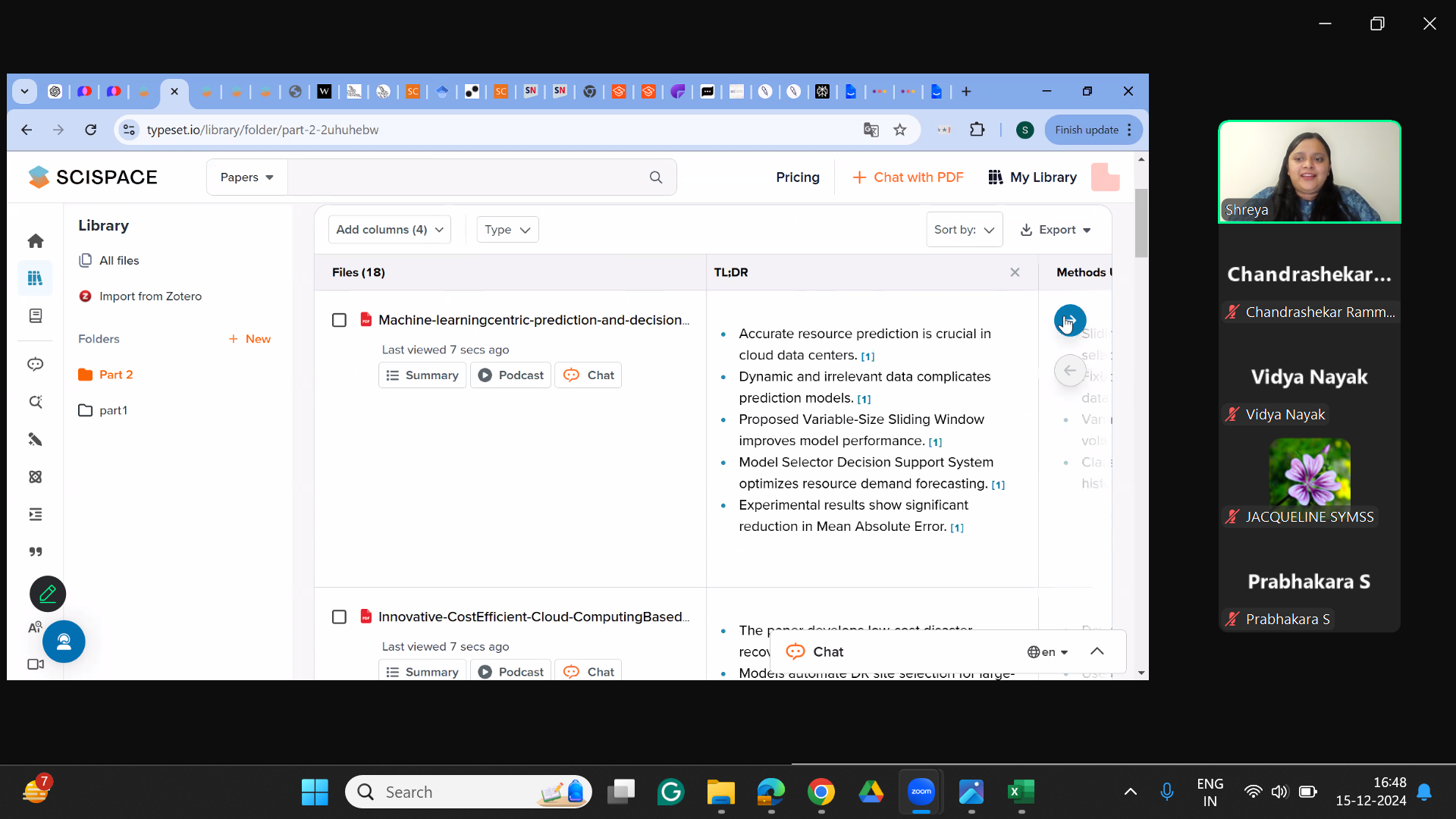Click Finish update button in Chrome
Image resolution: width=1456 pixels, height=819 pixels.
pos(1094,130)
